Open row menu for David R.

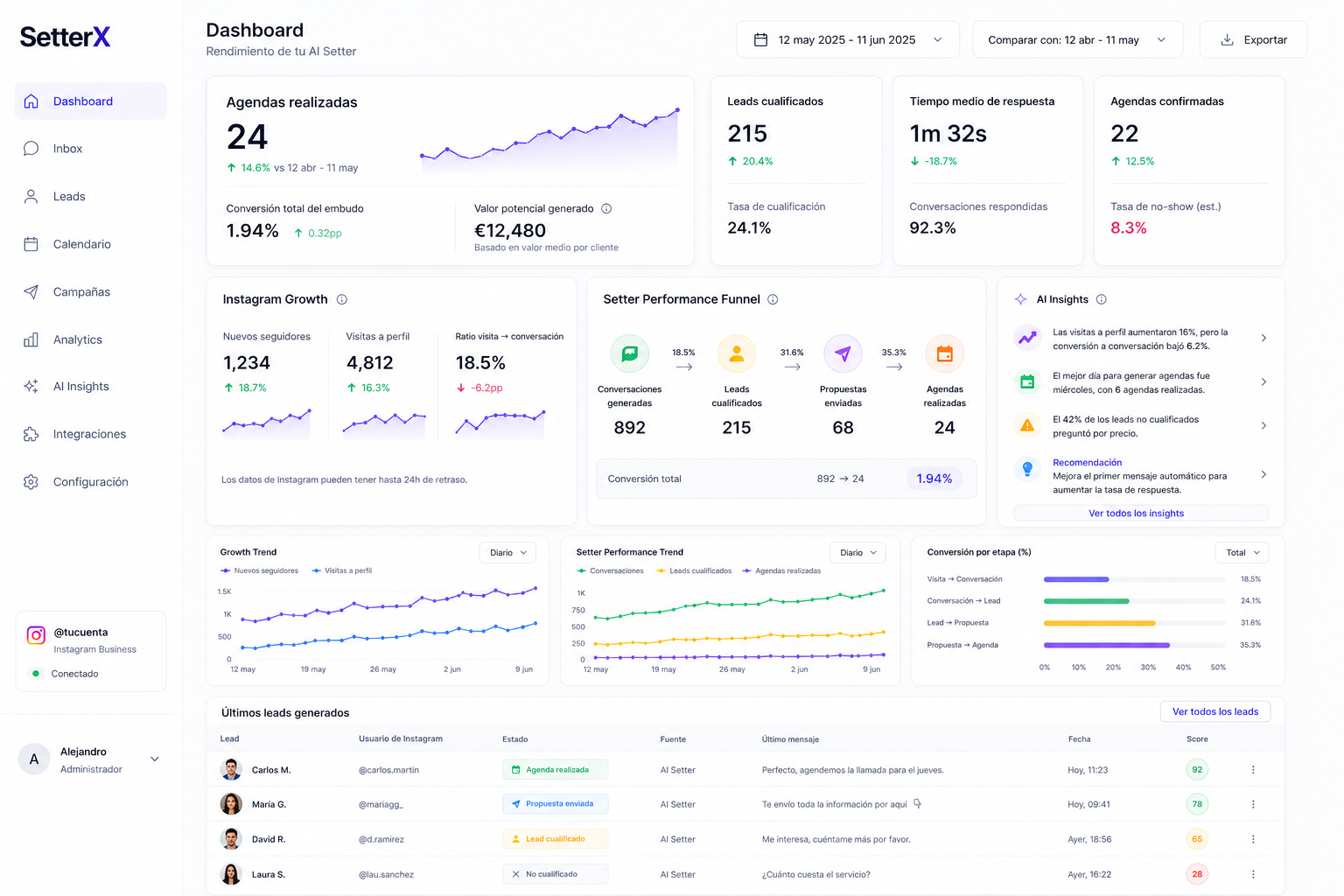pos(1253,839)
